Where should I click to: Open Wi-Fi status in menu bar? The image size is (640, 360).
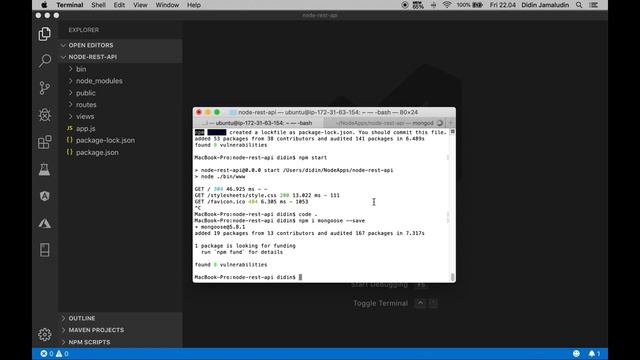(x=447, y=5)
